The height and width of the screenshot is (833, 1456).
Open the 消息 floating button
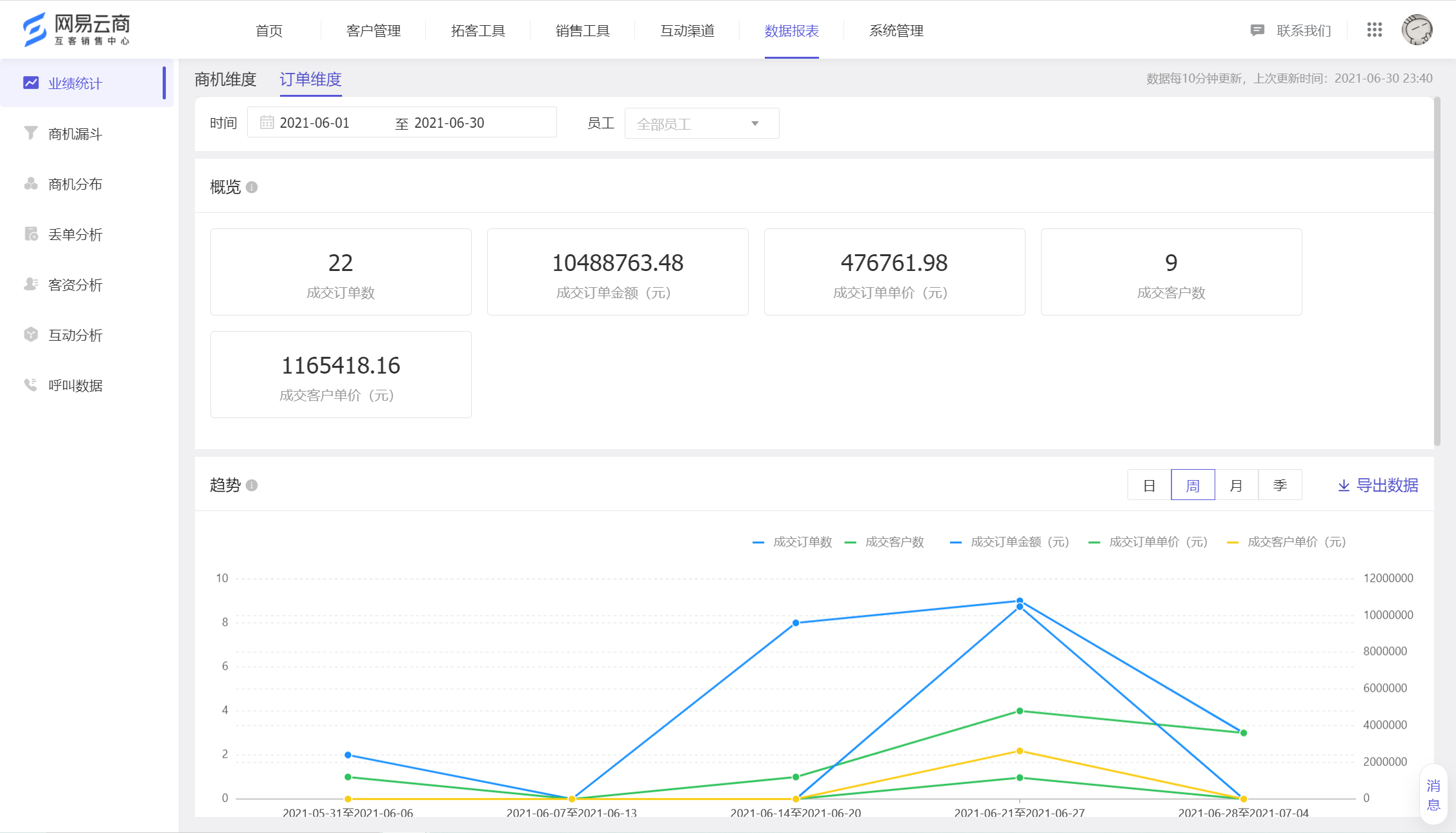1433,795
